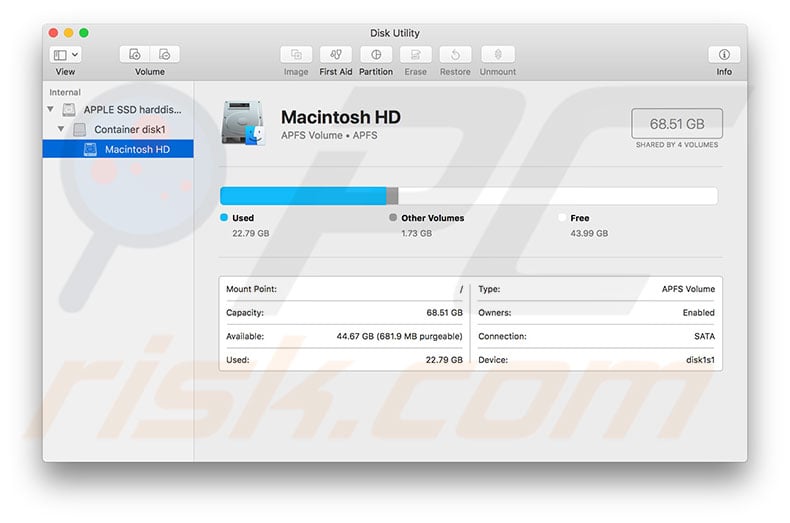Screen dimensions: 790x523
Task: Click the gray Other Volumes legend dot
Action: point(393,218)
